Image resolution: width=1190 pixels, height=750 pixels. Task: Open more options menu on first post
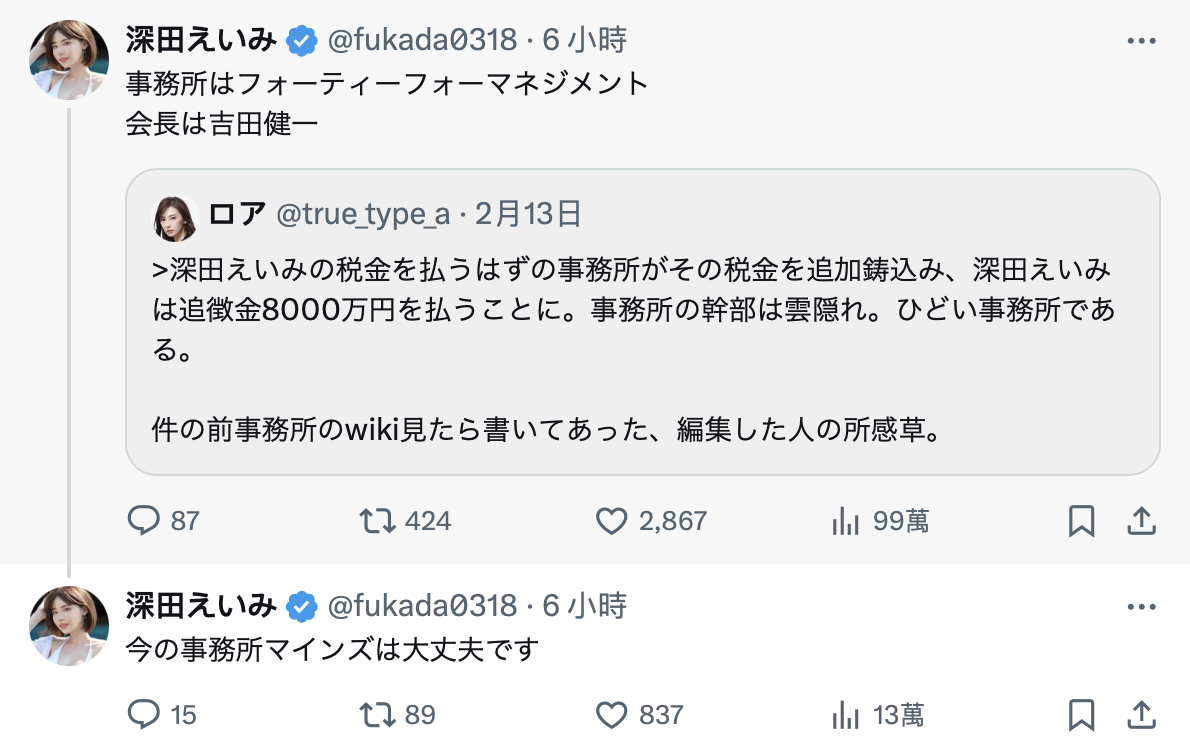pyautogui.click(x=1141, y=41)
